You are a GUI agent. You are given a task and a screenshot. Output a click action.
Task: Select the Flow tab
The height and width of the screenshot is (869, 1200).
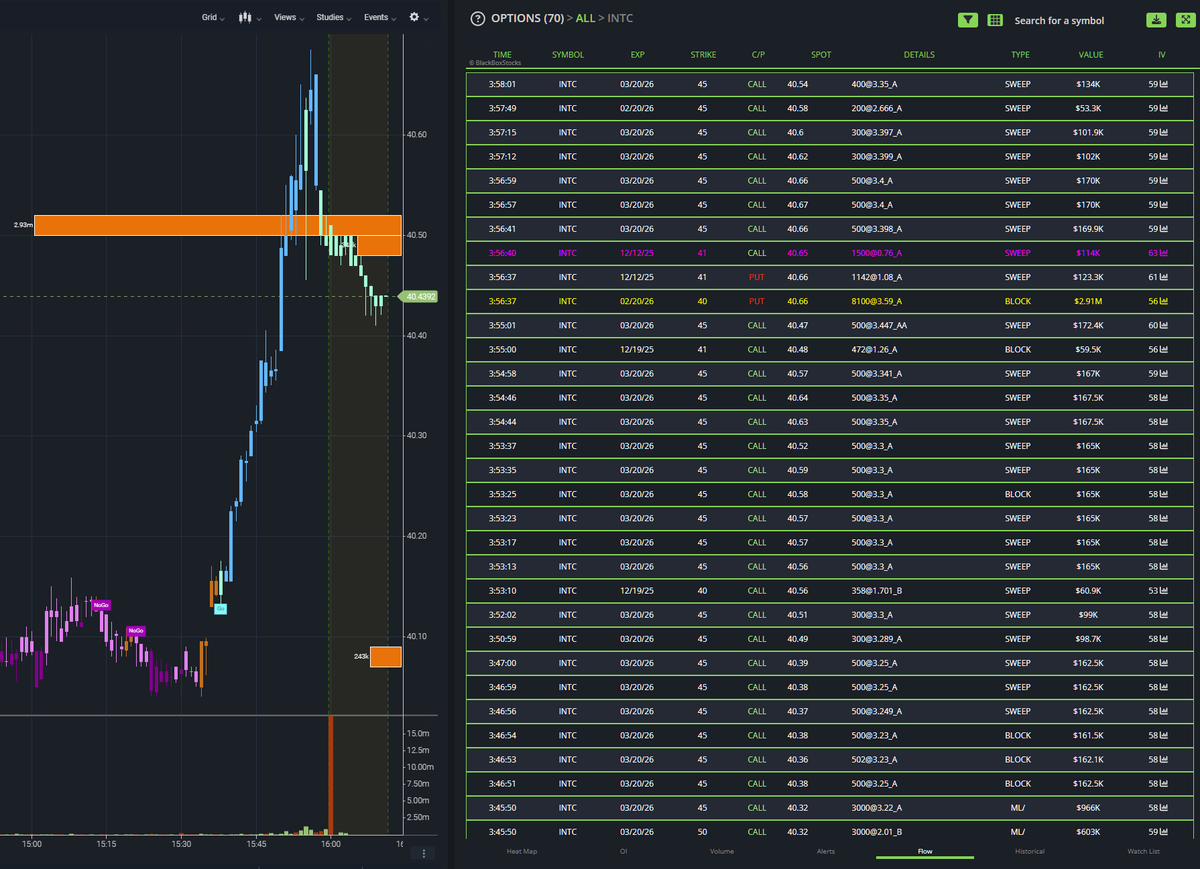click(925, 852)
